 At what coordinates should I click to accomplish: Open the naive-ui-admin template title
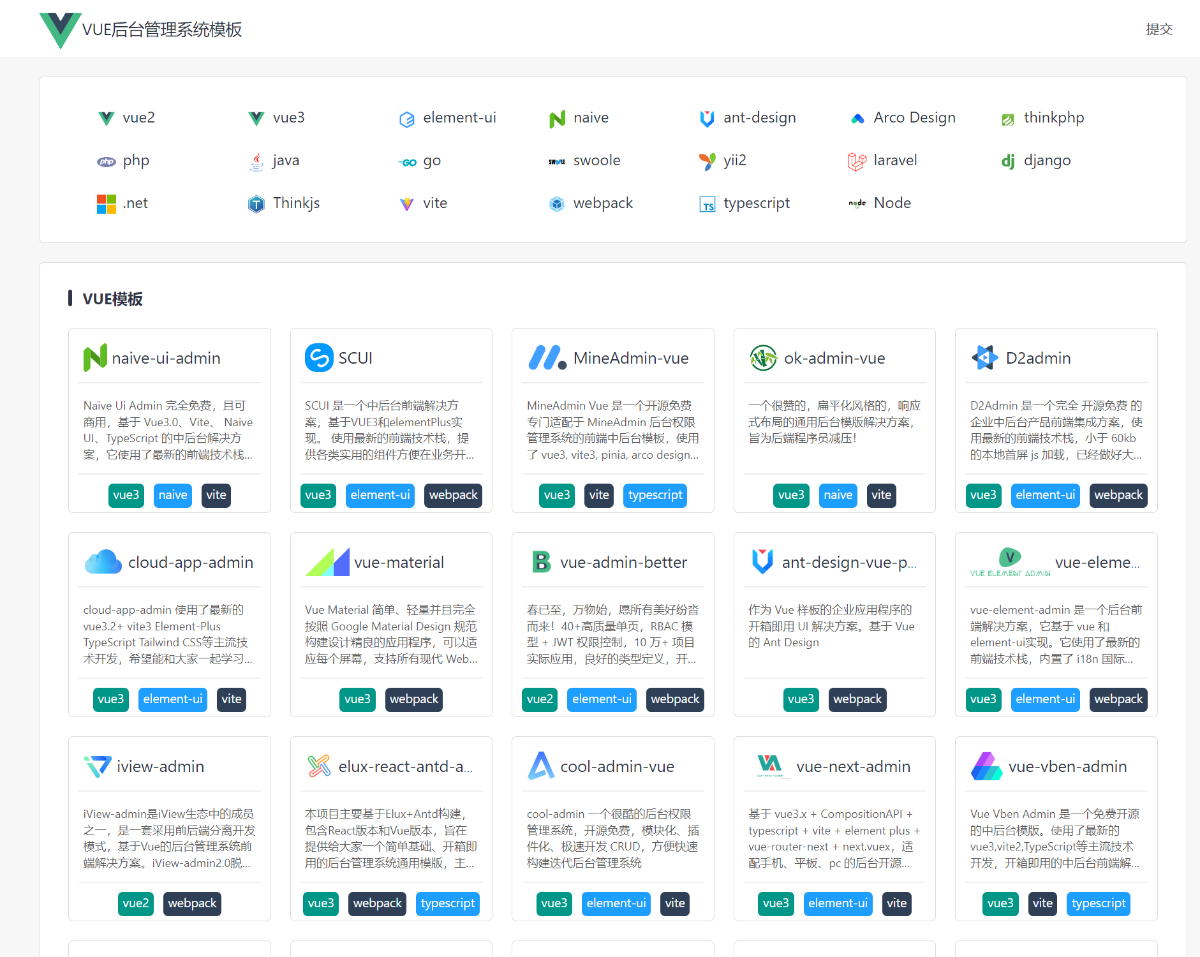click(x=166, y=358)
